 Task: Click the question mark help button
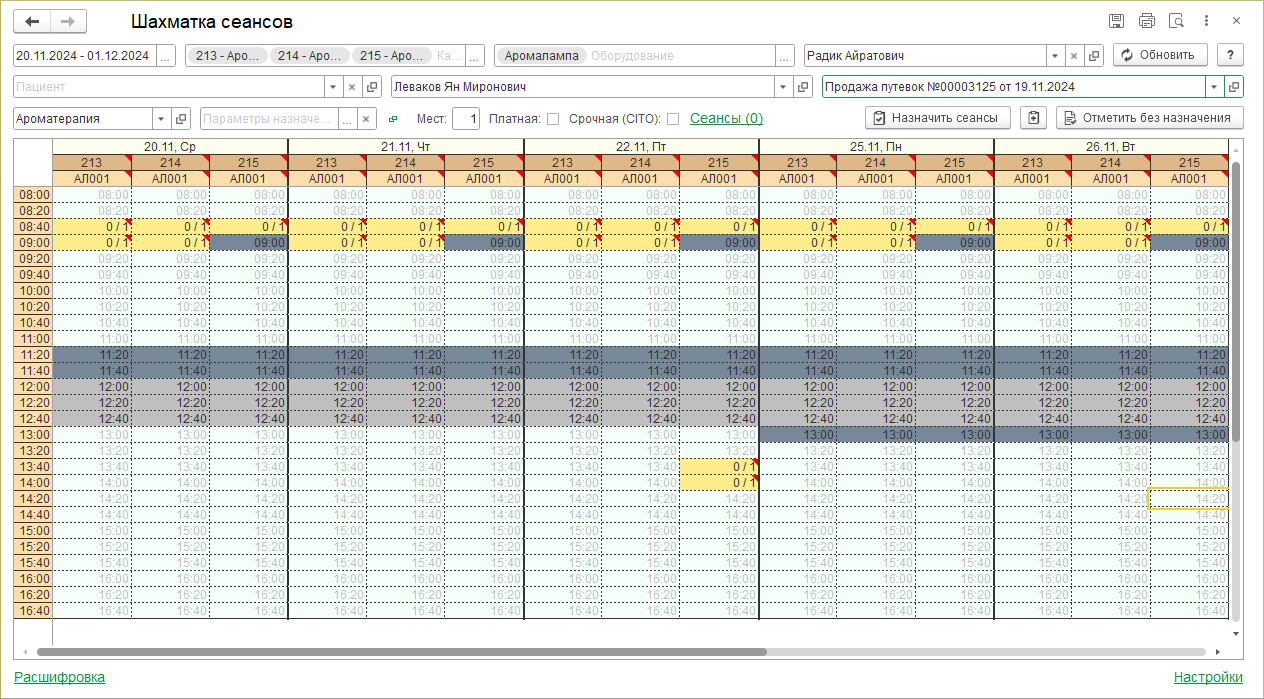tap(1230, 56)
